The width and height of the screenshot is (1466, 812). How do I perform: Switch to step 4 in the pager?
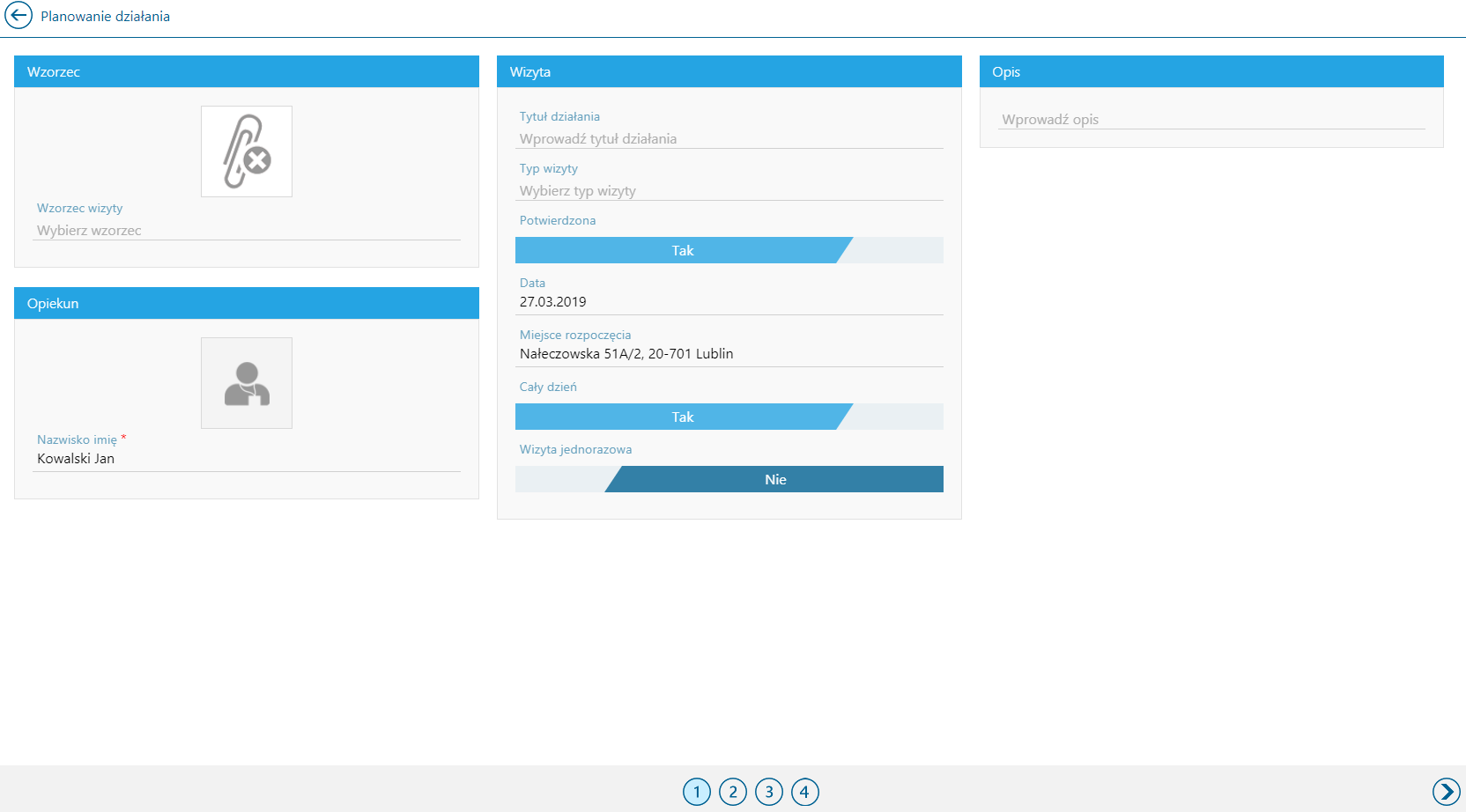pyautogui.click(x=805, y=792)
